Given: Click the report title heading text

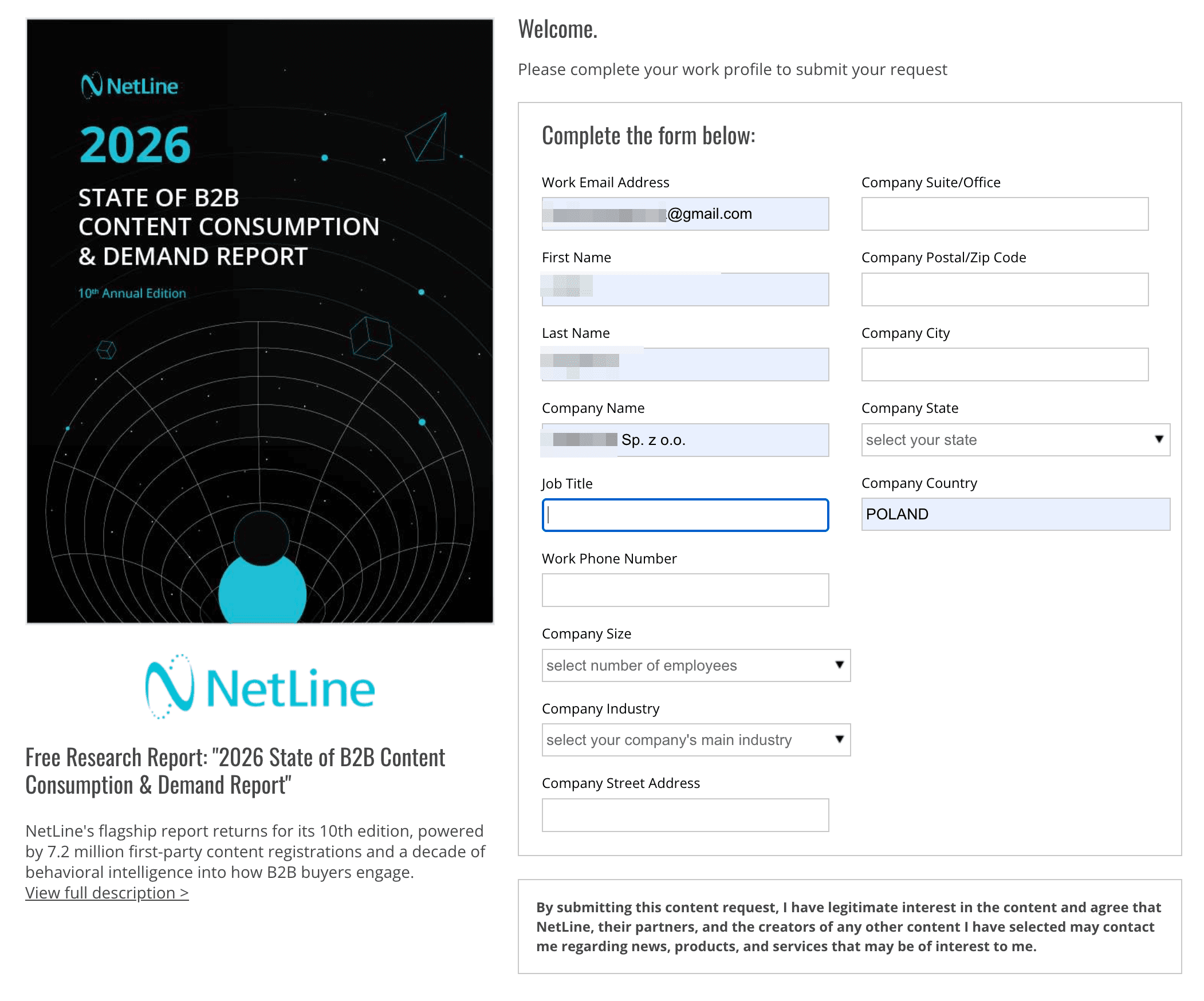Looking at the screenshot, I should (235, 771).
